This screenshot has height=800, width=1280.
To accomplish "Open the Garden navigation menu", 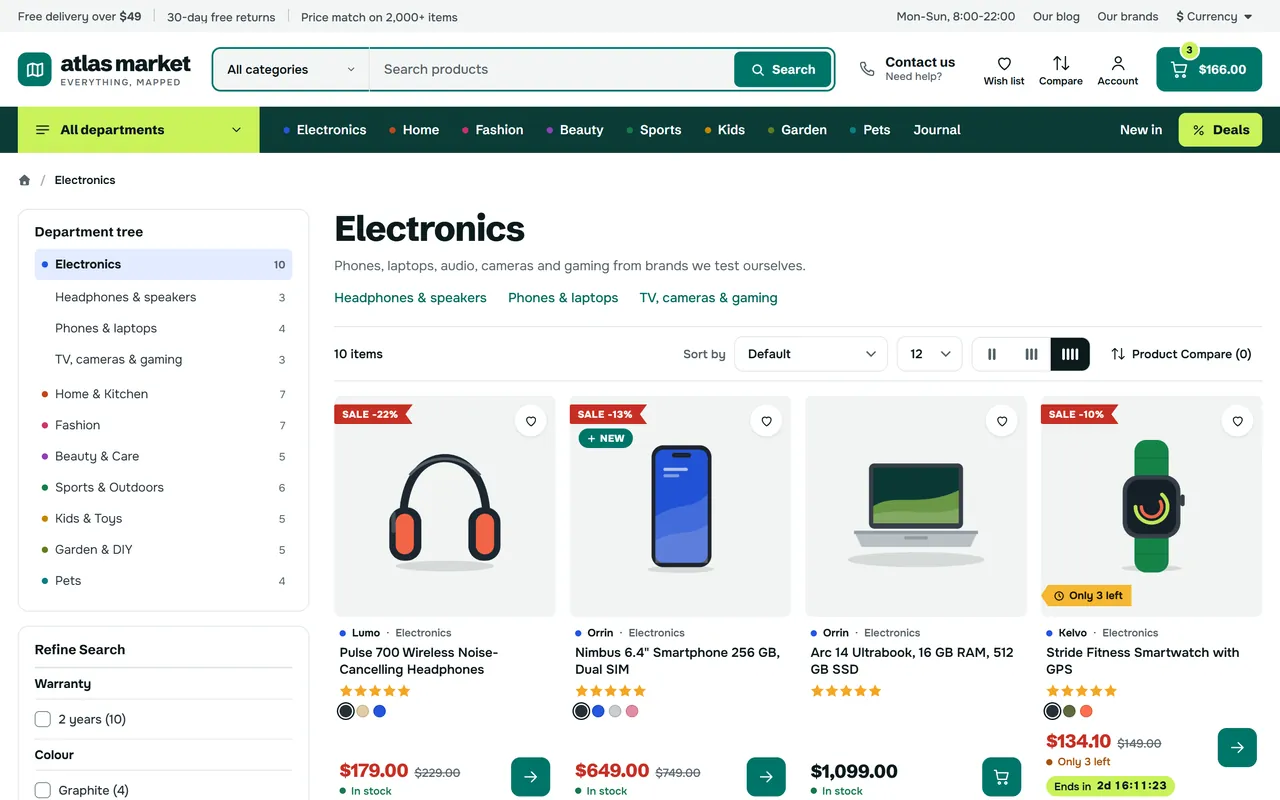I will pyautogui.click(x=797, y=130).
